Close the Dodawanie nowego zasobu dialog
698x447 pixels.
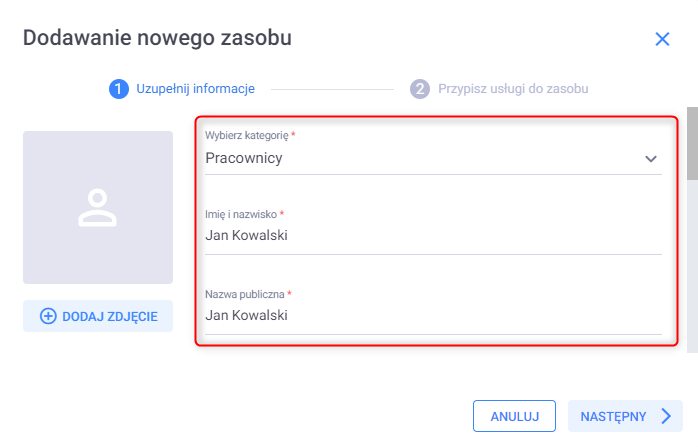click(x=661, y=40)
